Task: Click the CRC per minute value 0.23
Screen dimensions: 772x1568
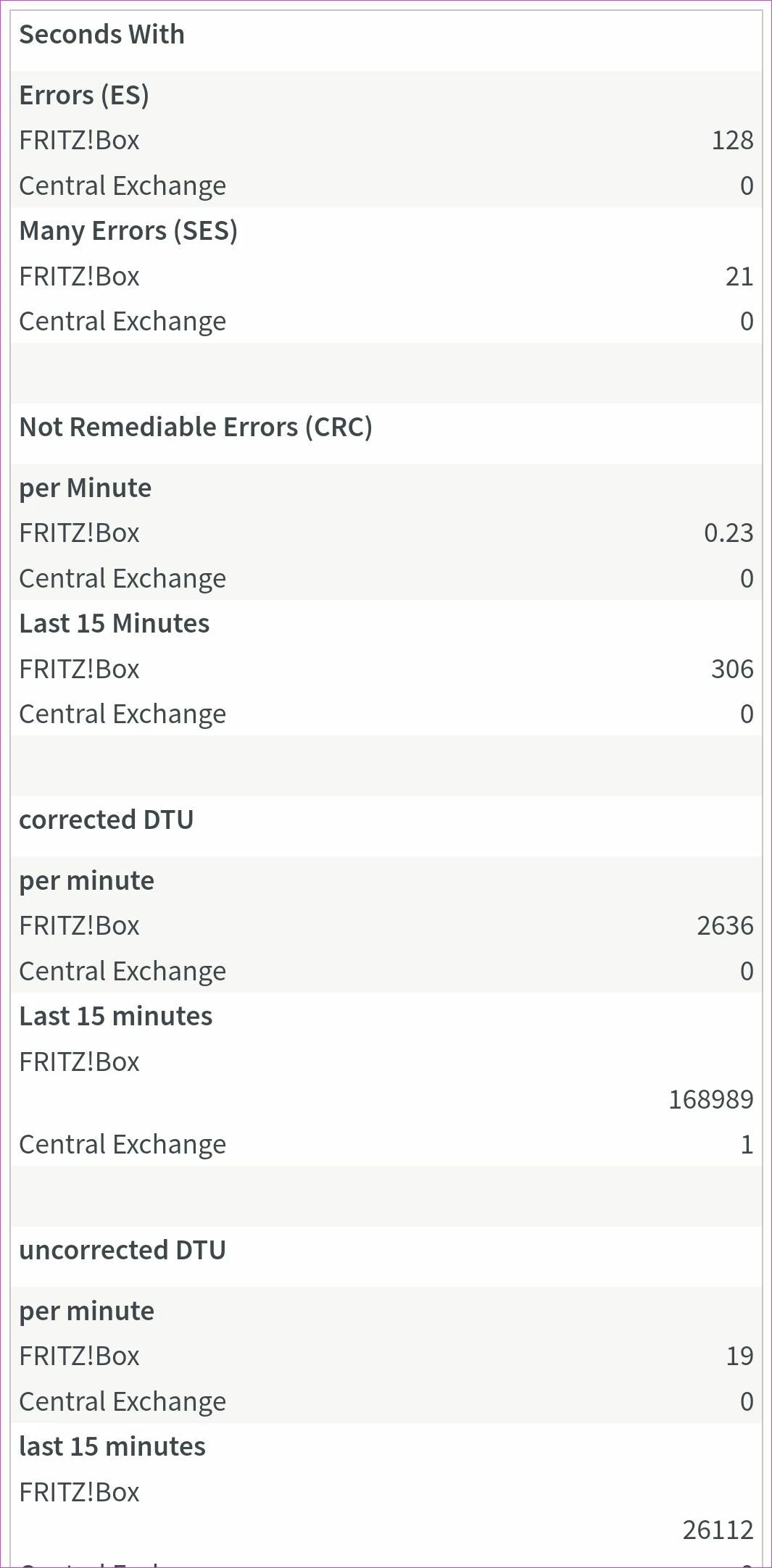Action: point(729,533)
